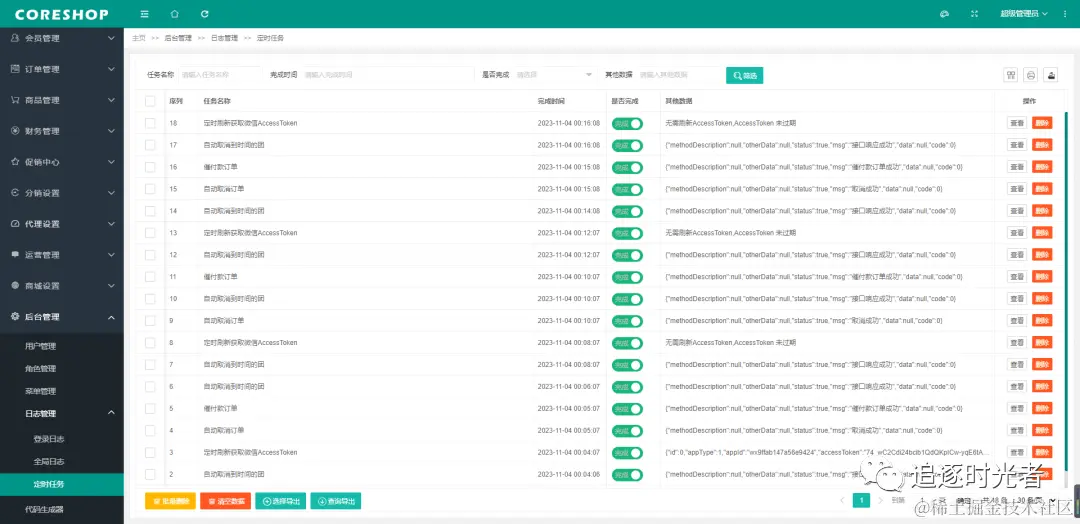Image resolution: width=1080 pixels, height=524 pixels.
Task: Click red 删除 button for row 6
Action: 1042,387
